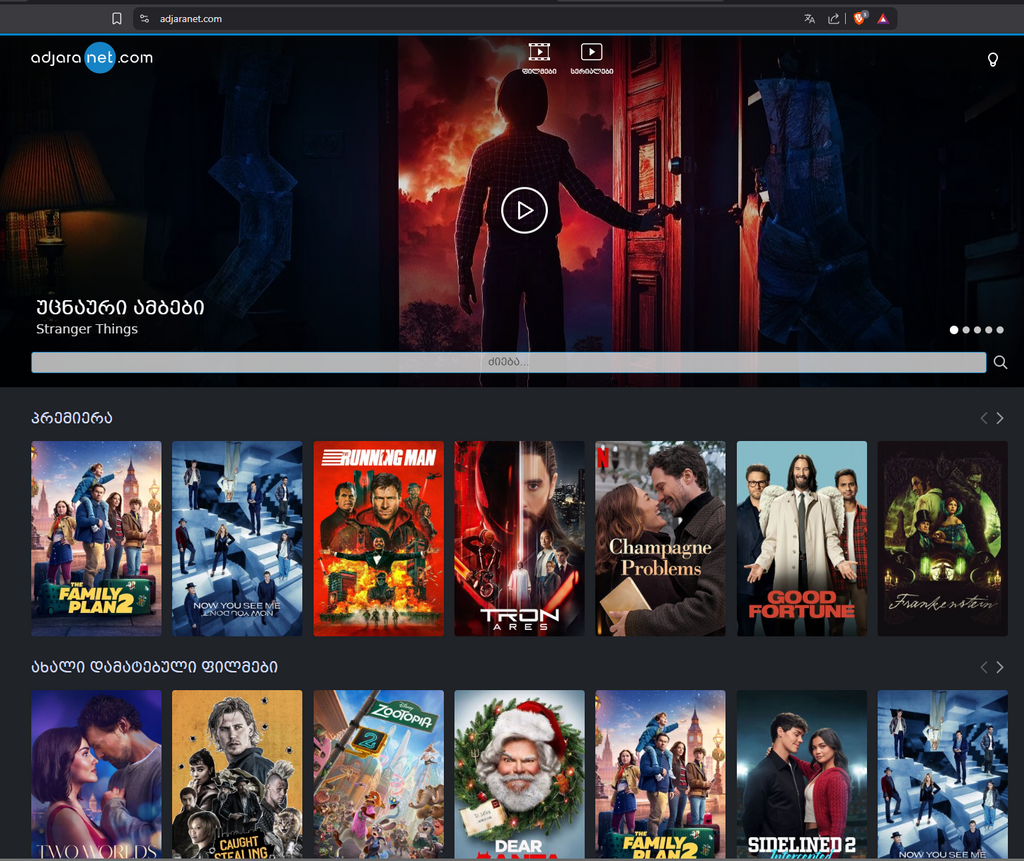Open Now You See Me premiere poster
Image resolution: width=1024 pixels, height=861 pixels.
click(x=237, y=538)
